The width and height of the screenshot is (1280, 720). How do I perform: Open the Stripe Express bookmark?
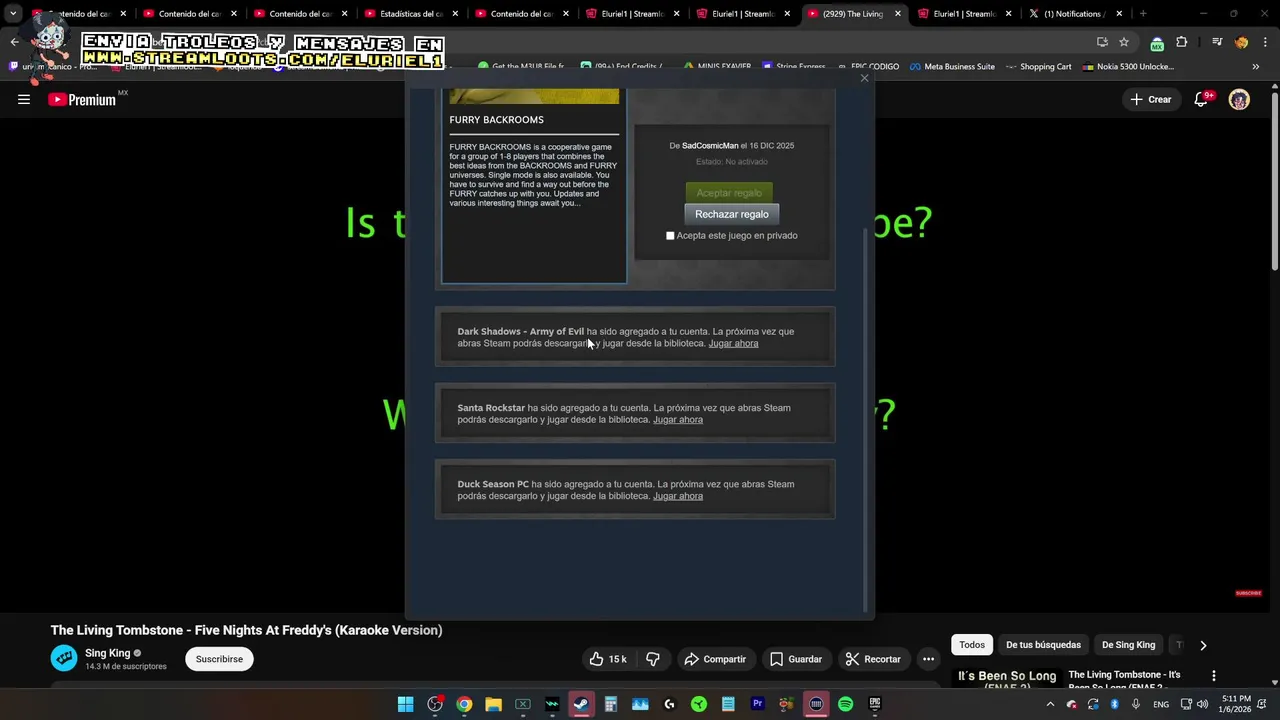(x=794, y=67)
